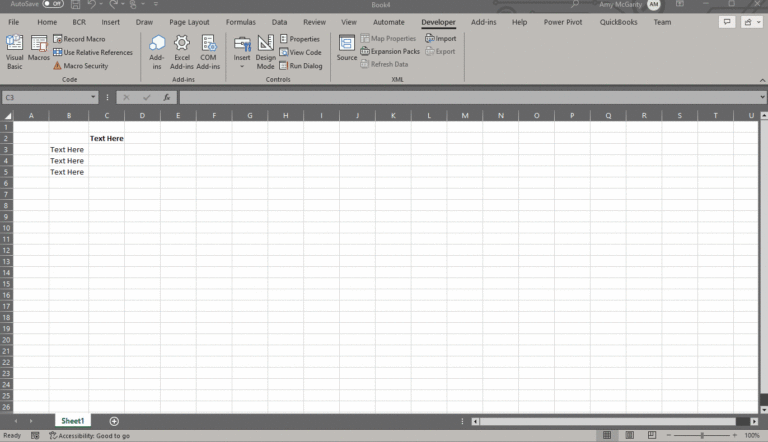Viewport: 768px width, 442px height.
Task: Add a new sheet with plus button
Action: click(x=114, y=421)
